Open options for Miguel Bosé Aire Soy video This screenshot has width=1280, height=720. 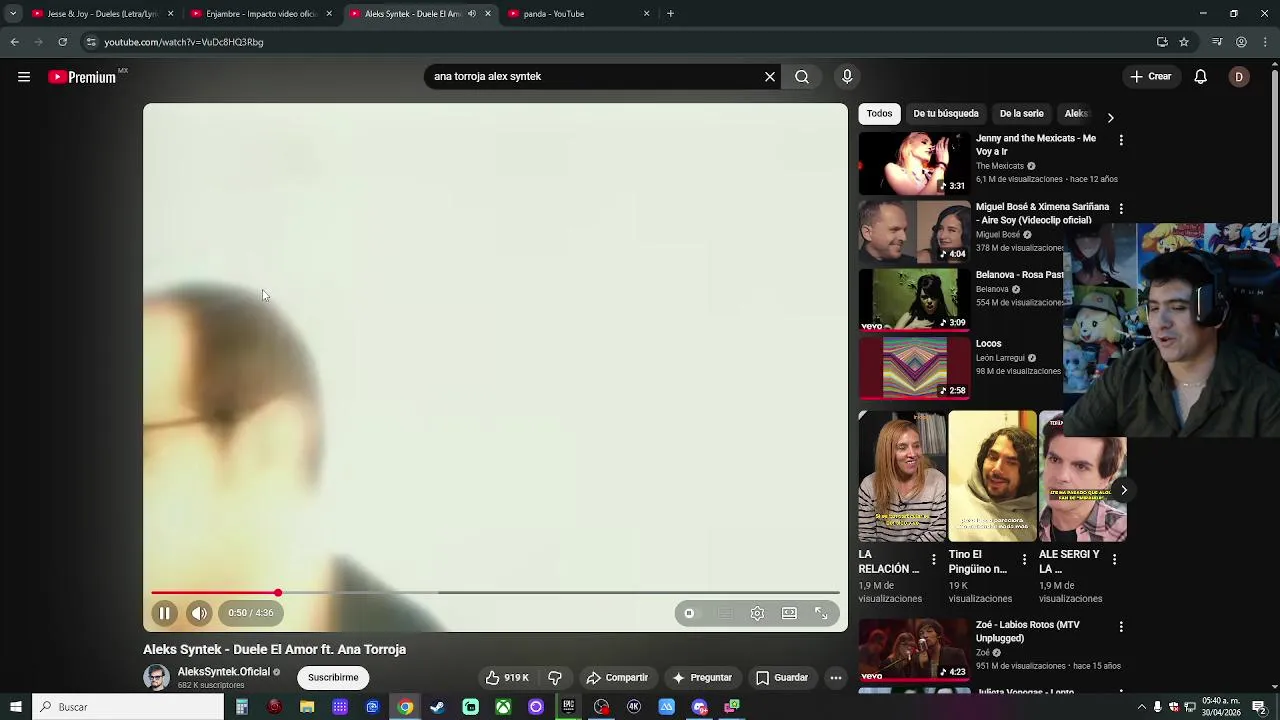click(1121, 208)
